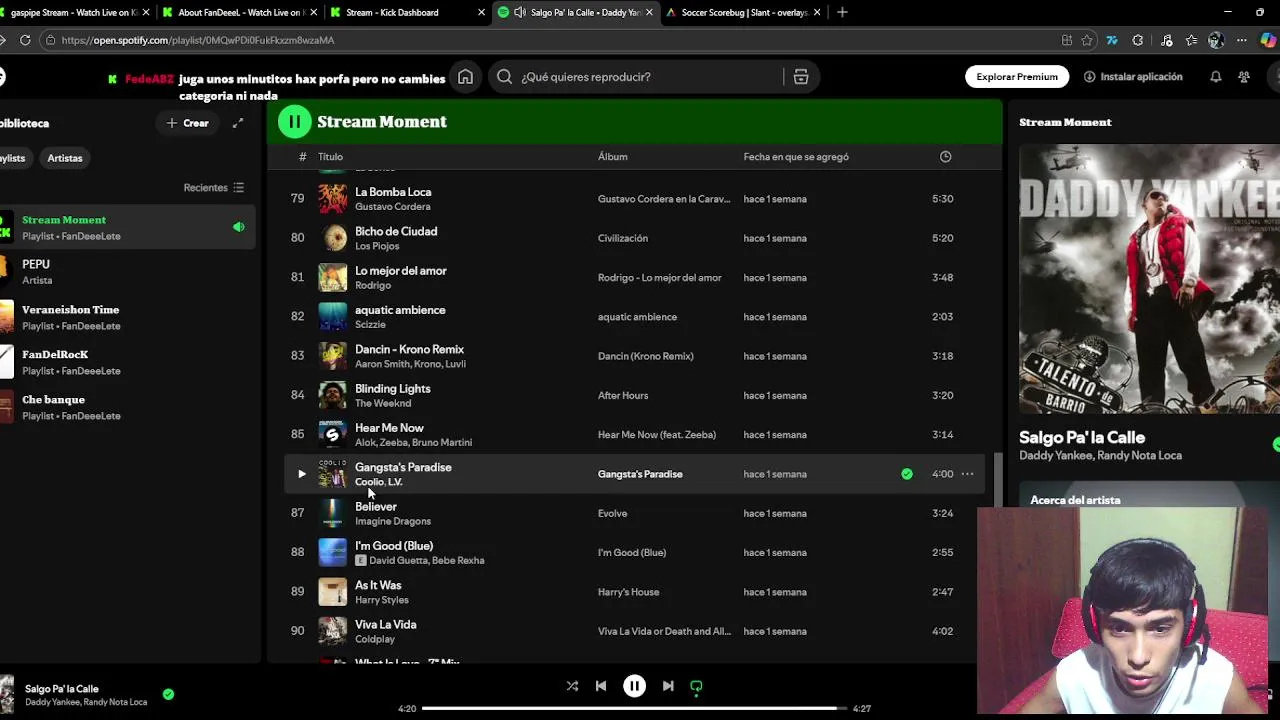Toggle repeat mode in the player bar
The image size is (1280, 720).
(x=696, y=686)
